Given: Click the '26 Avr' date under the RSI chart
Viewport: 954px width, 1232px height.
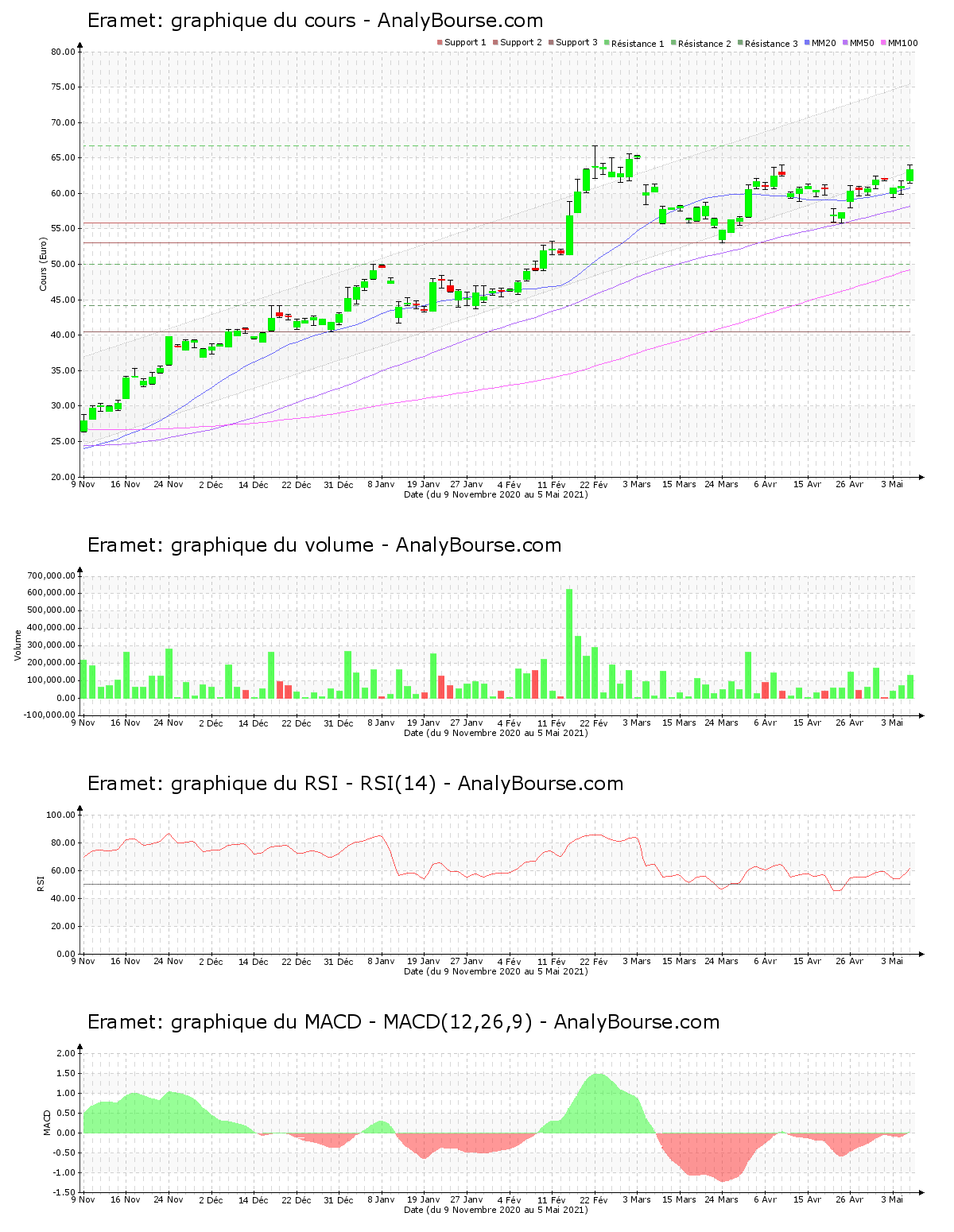Looking at the screenshot, I should point(850,961).
